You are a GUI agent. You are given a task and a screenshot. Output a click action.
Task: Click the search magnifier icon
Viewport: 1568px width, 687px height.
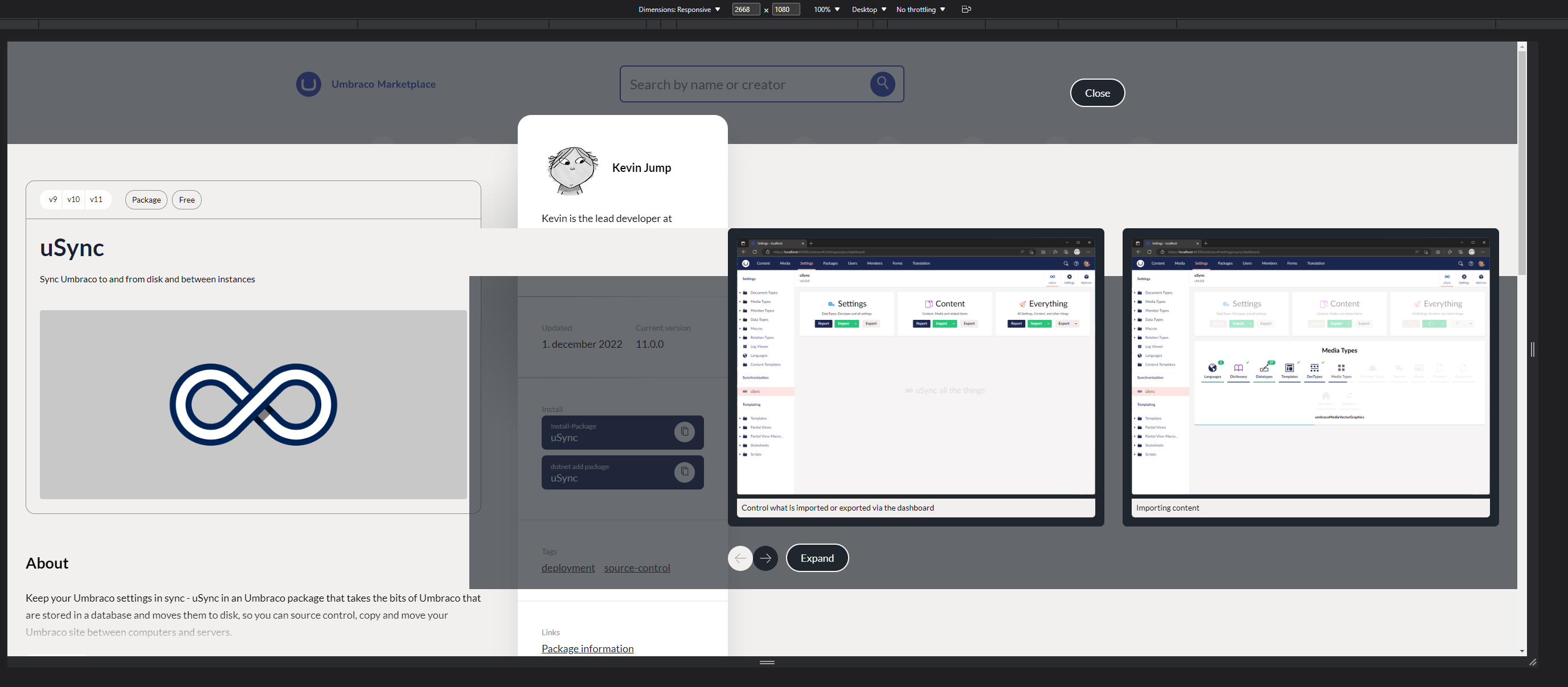point(882,84)
